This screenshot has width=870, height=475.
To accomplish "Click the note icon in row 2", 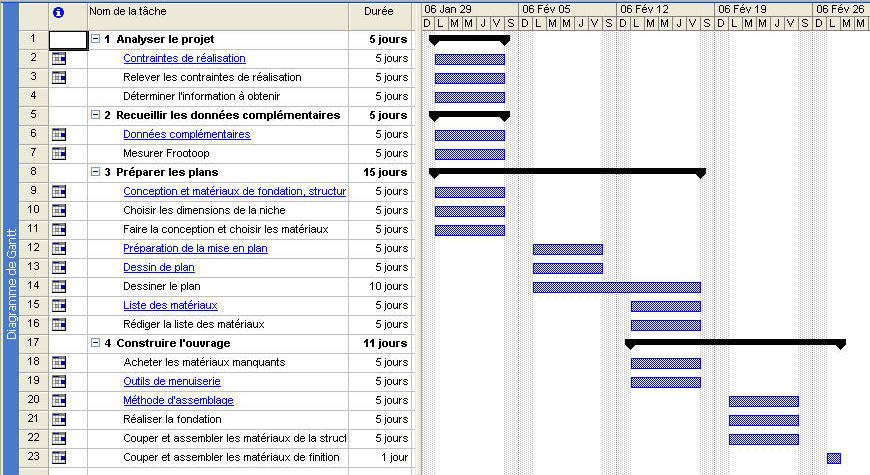I will (x=59, y=58).
